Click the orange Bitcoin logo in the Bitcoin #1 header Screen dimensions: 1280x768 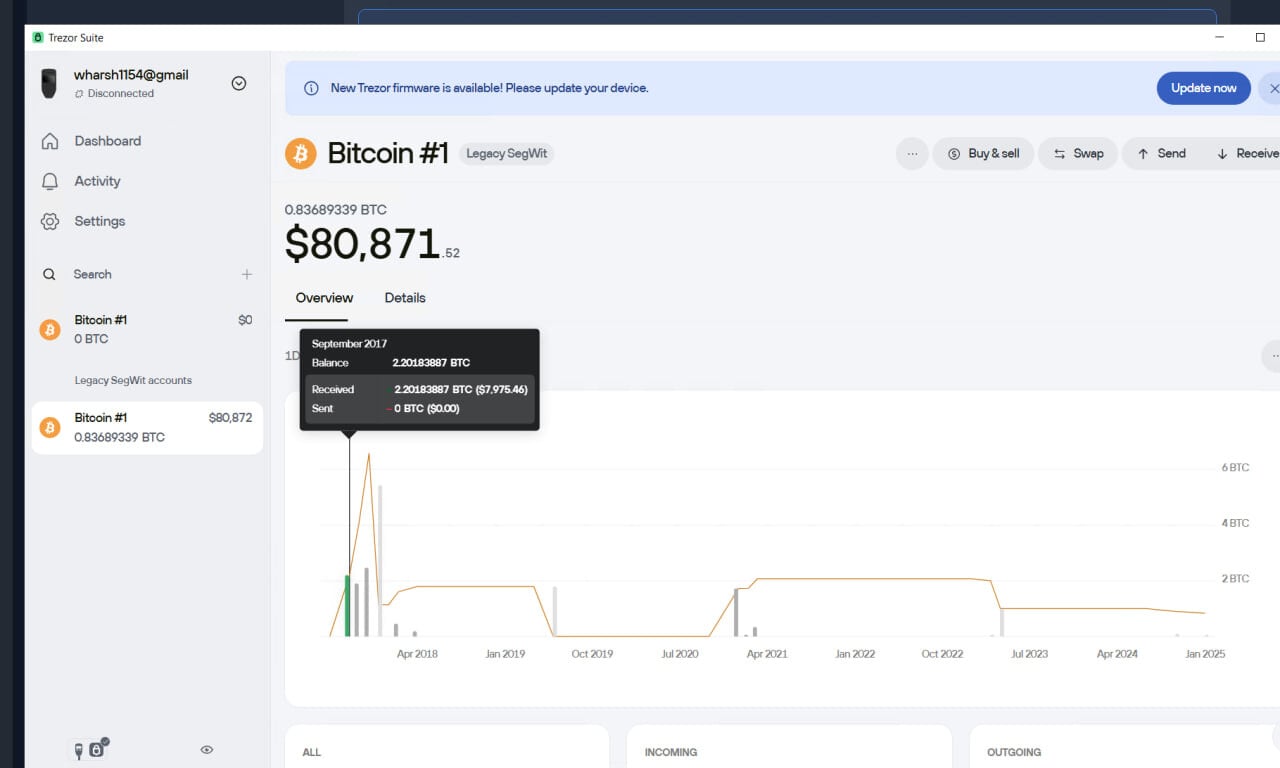[301, 153]
